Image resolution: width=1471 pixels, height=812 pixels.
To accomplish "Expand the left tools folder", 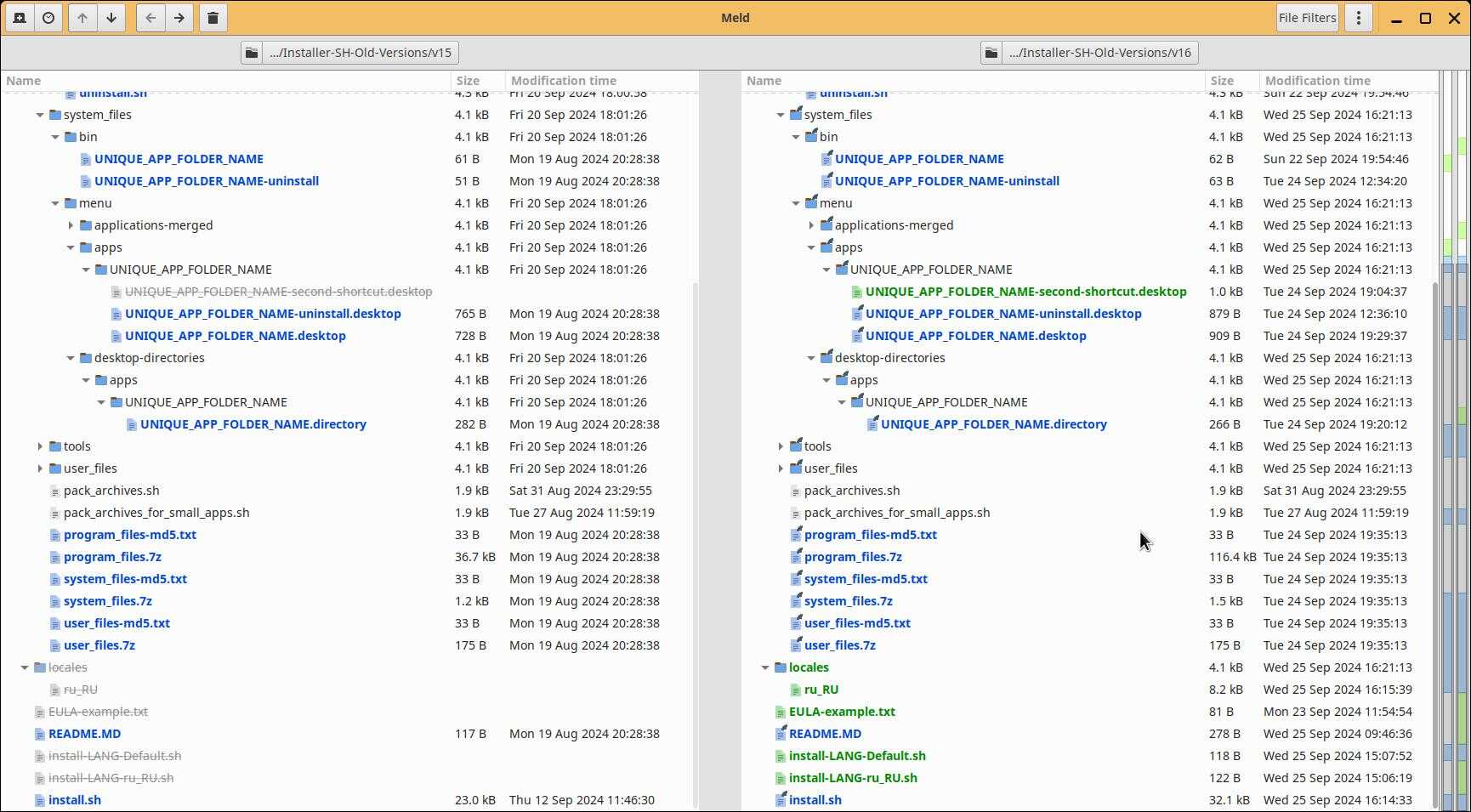I will point(40,446).
